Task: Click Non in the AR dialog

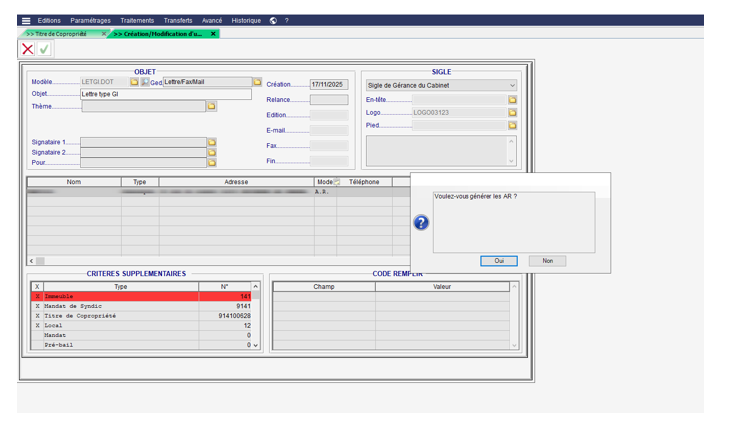Action: pyautogui.click(x=547, y=261)
